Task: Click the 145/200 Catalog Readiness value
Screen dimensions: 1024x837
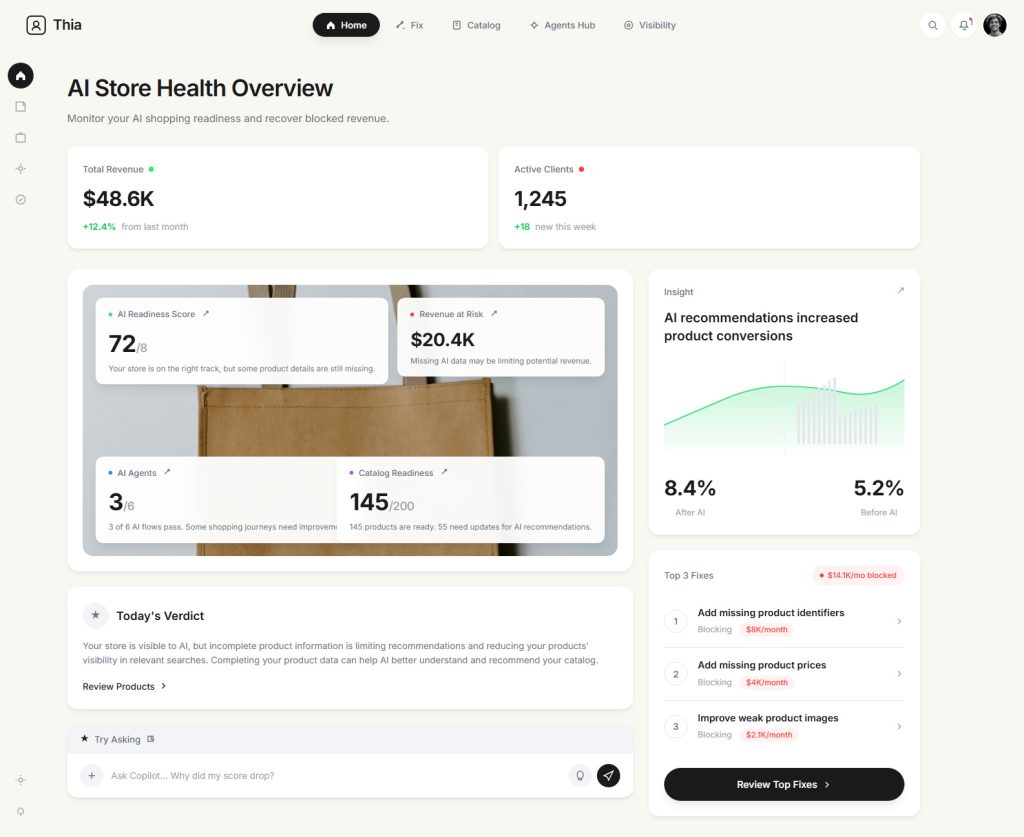Action: click(381, 502)
